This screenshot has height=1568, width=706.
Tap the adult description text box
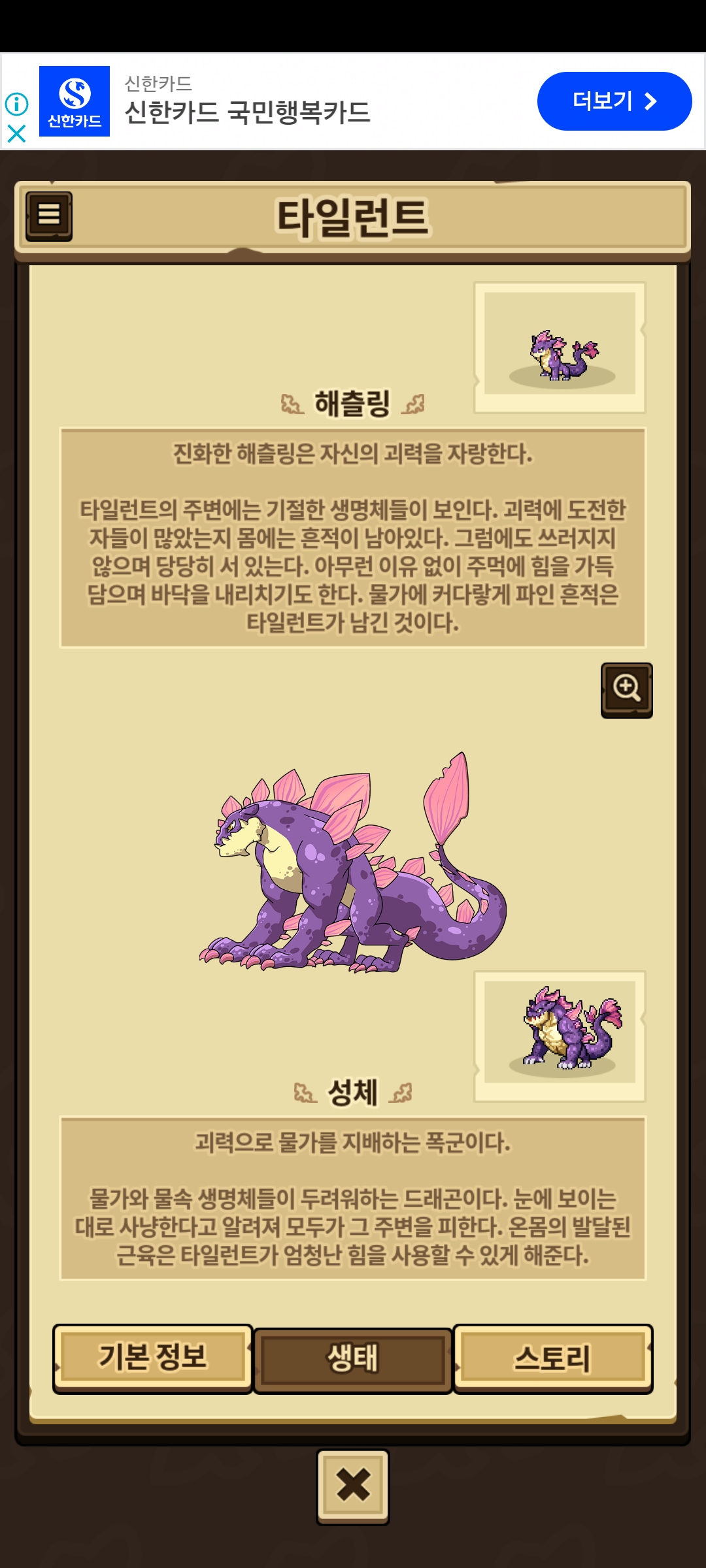pos(353,1198)
